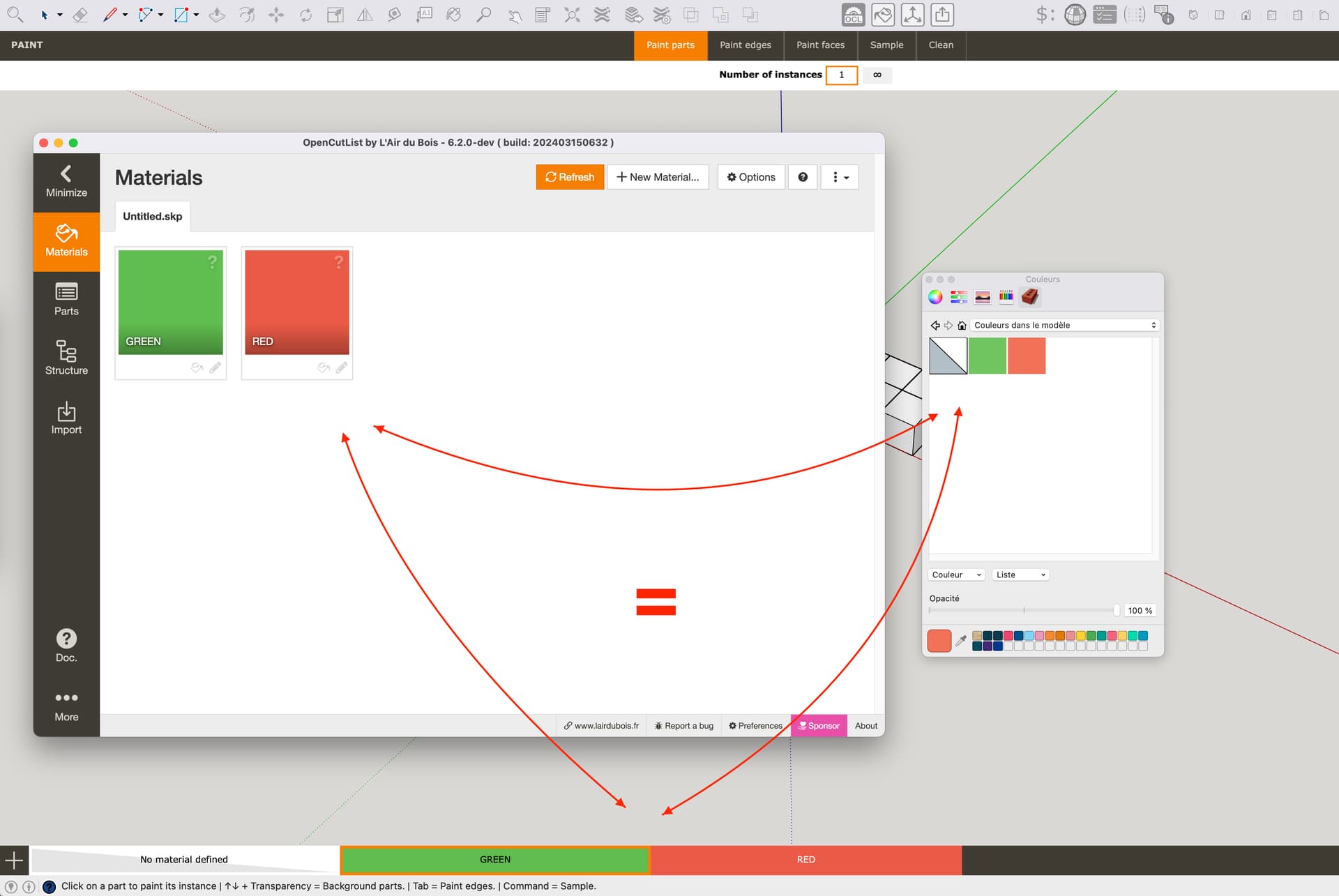
Task: Open the Parts panel in OpenCutList sidebar
Action: click(66, 300)
